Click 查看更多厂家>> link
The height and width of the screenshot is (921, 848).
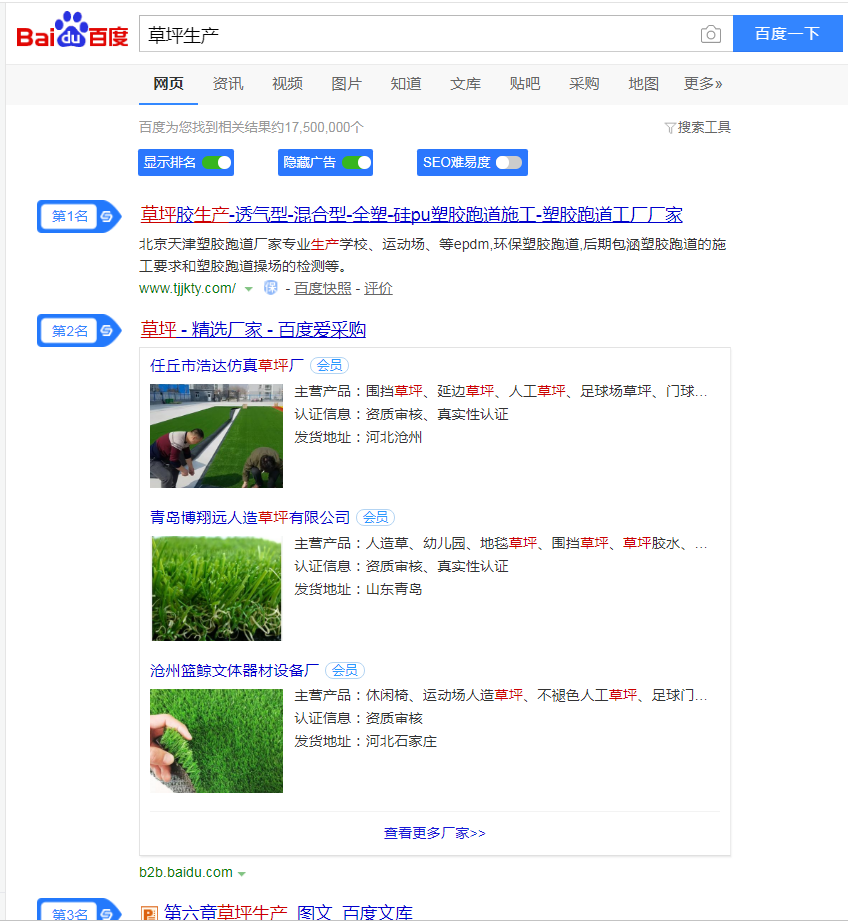[x=435, y=833]
